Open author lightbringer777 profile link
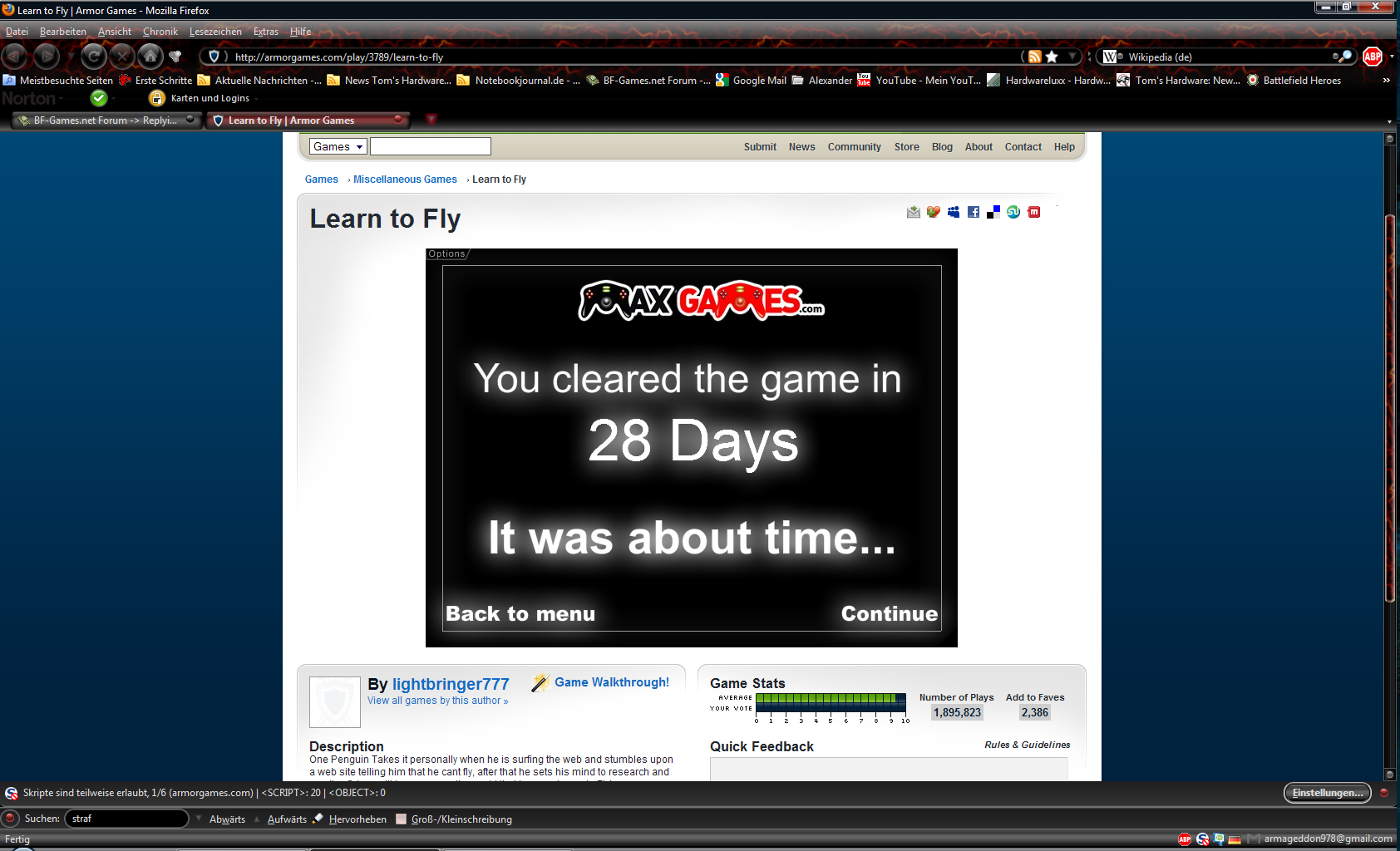The image size is (1400, 851). (451, 684)
